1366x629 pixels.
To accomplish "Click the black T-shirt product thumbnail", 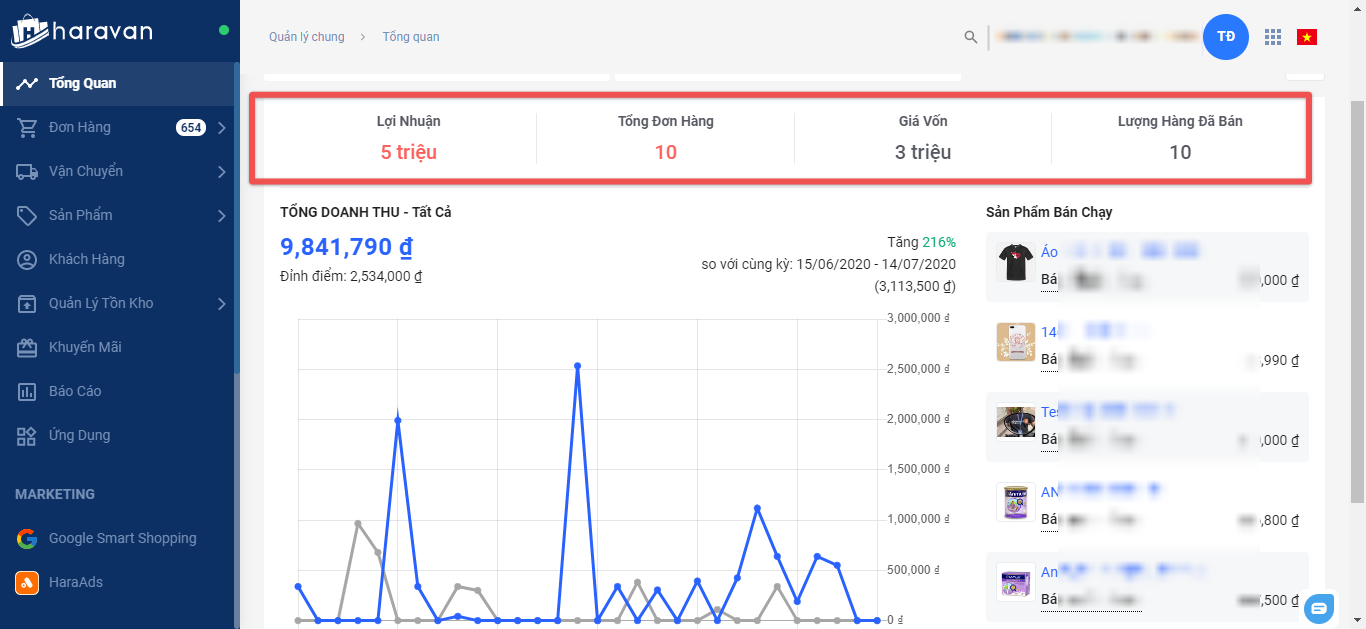I will 1015,262.
